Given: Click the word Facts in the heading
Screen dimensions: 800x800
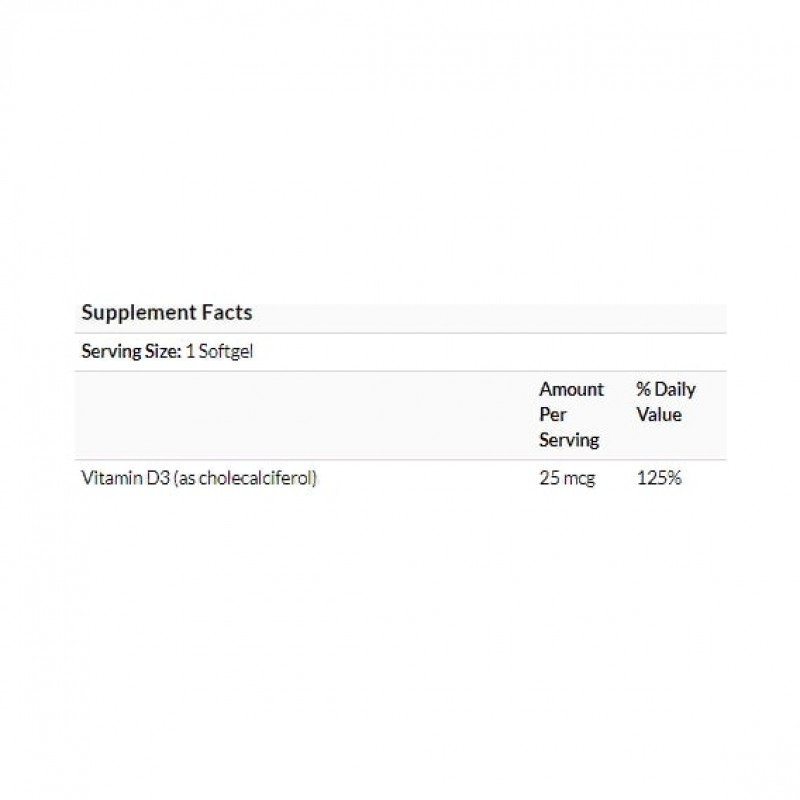Looking at the screenshot, I should pos(227,313).
